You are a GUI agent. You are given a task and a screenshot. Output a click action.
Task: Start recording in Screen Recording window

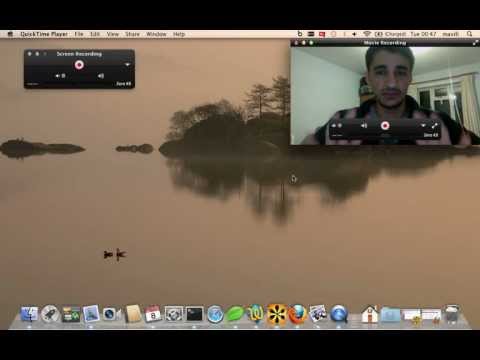click(x=79, y=65)
